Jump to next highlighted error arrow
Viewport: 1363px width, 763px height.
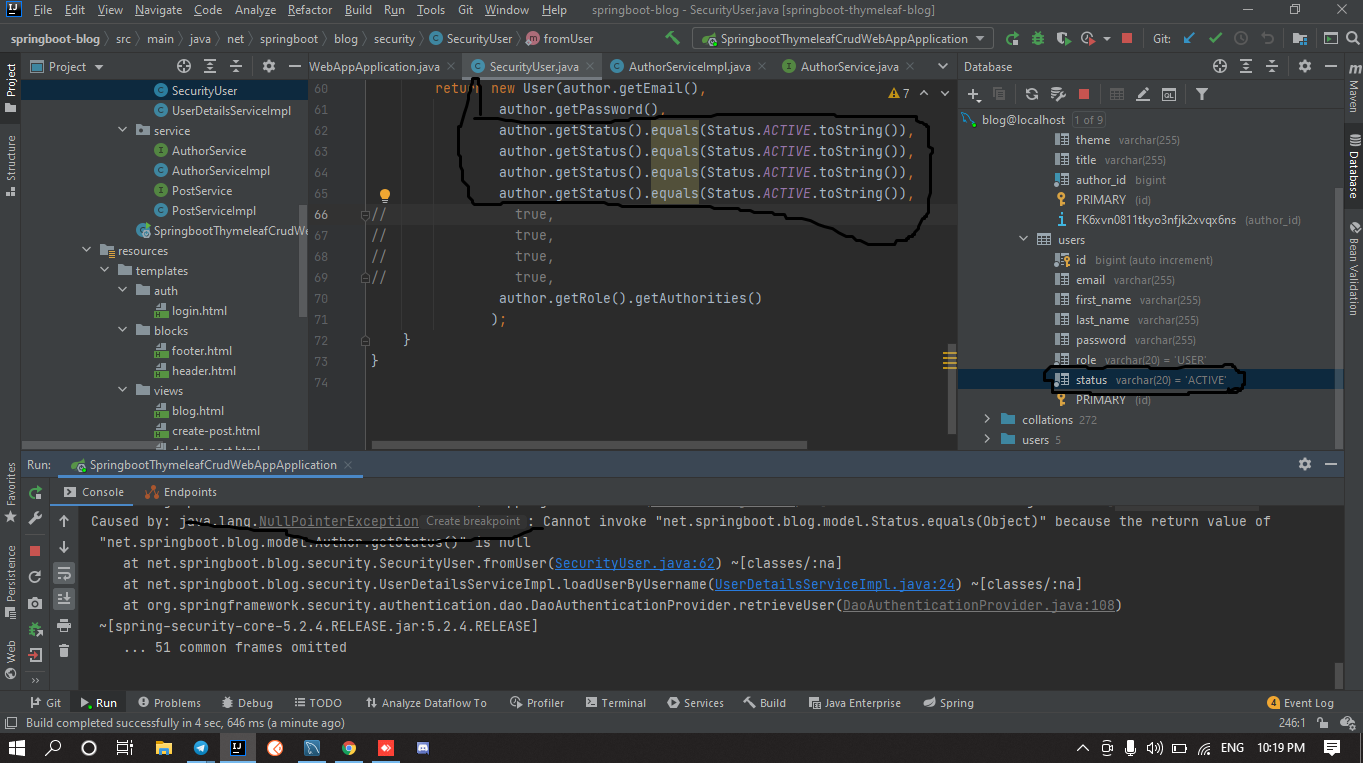(945, 93)
